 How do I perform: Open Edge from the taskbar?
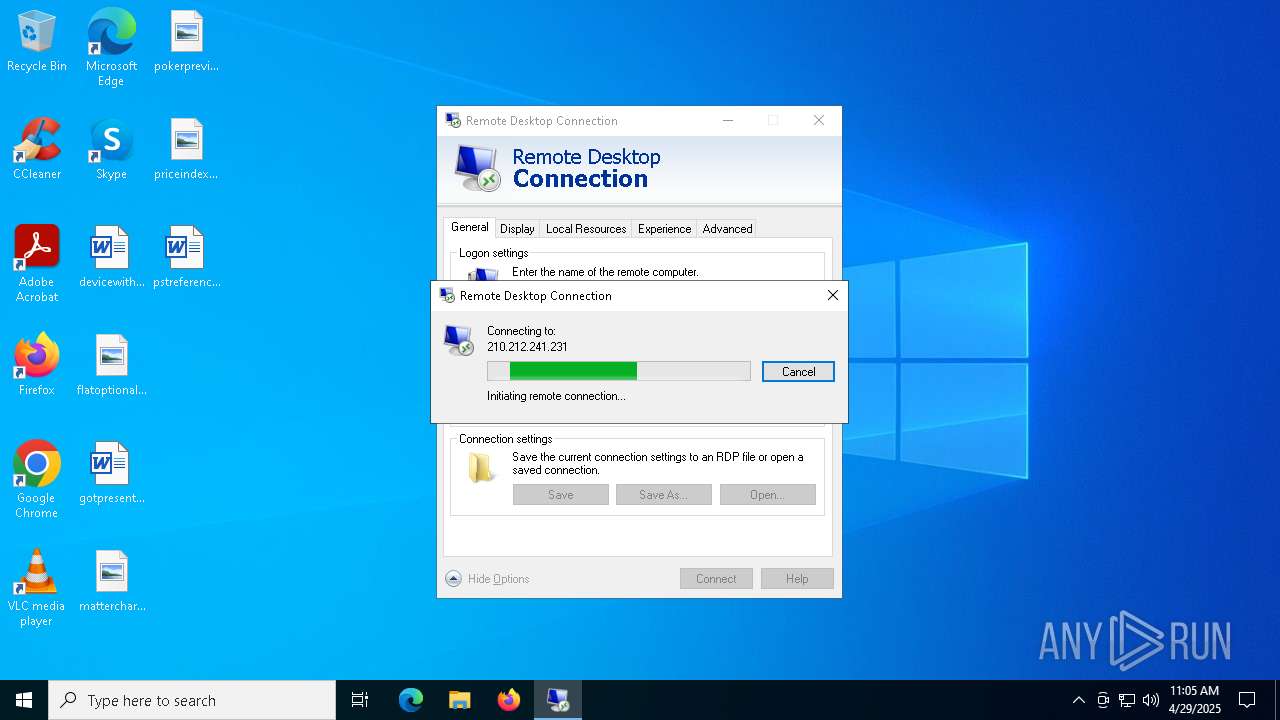[x=411, y=700]
